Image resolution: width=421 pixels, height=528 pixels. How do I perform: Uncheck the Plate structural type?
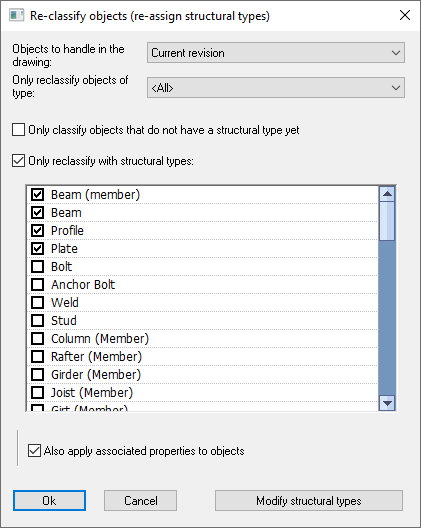[37, 249]
